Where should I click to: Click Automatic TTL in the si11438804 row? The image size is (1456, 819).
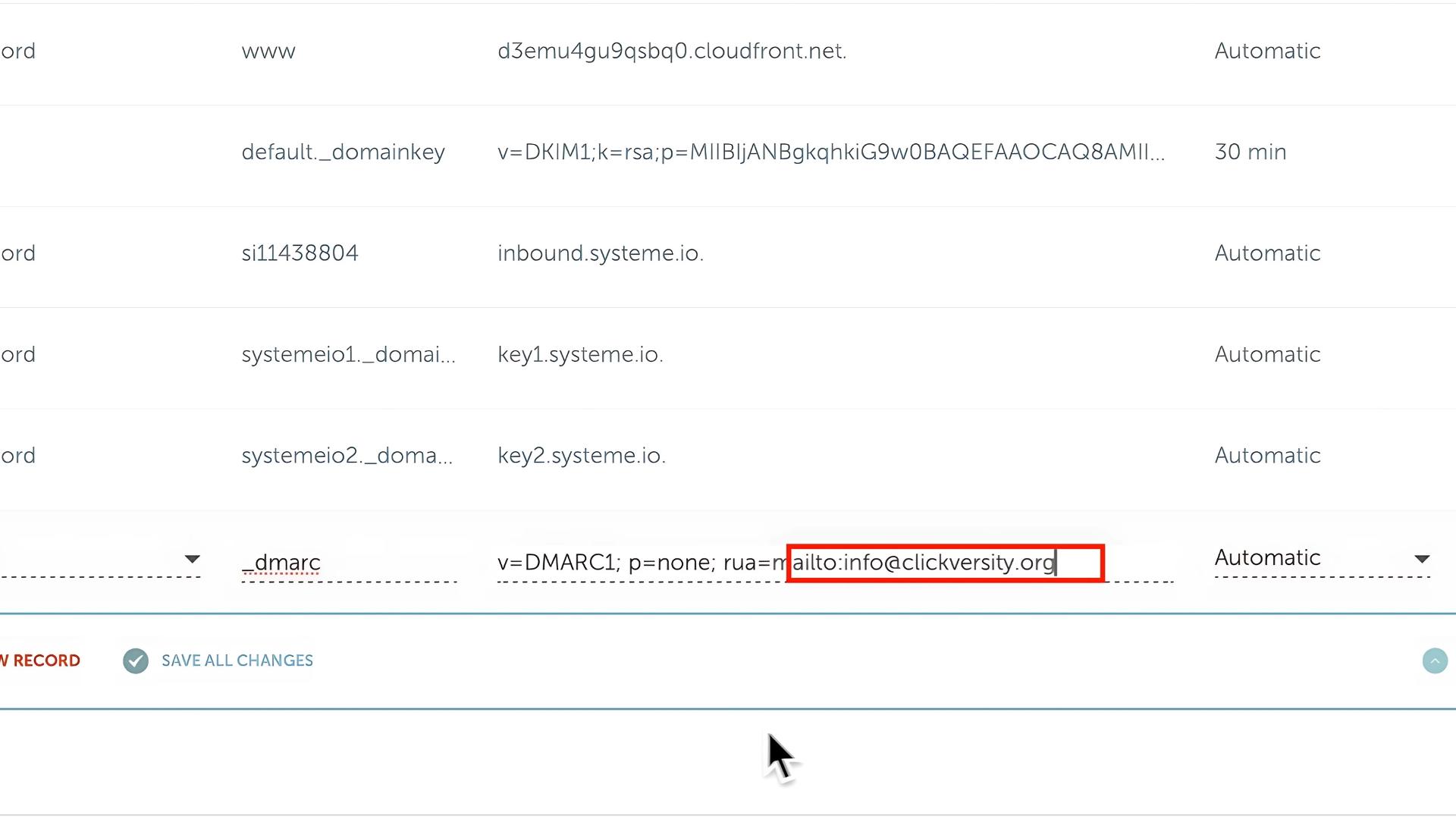tap(1267, 253)
